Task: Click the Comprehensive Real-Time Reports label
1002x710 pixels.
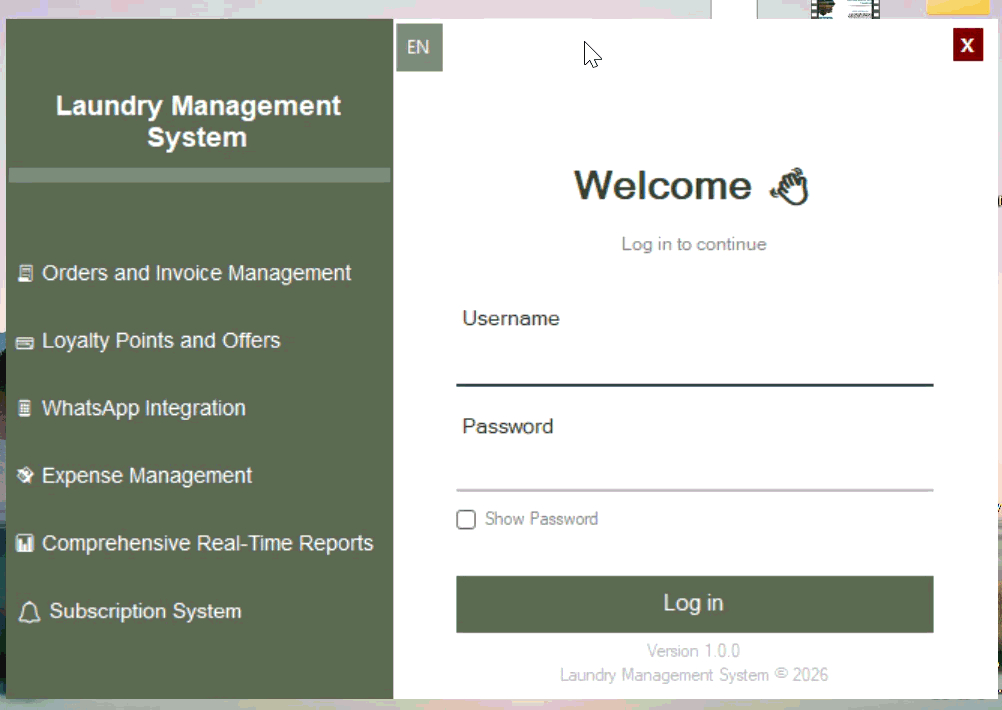Action: 208,543
